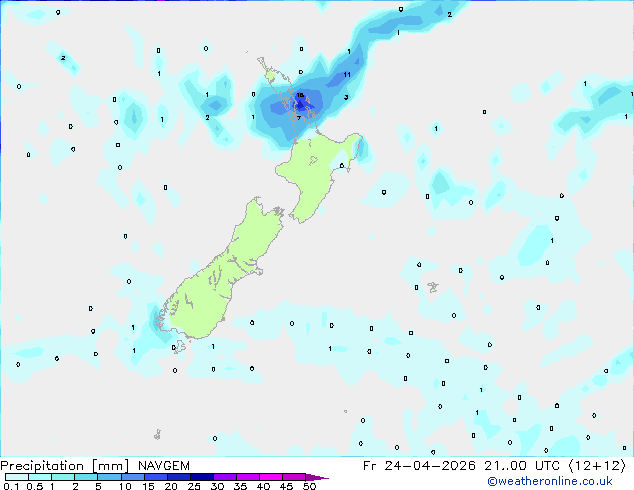Click the legend label '25'

[x=194, y=486]
